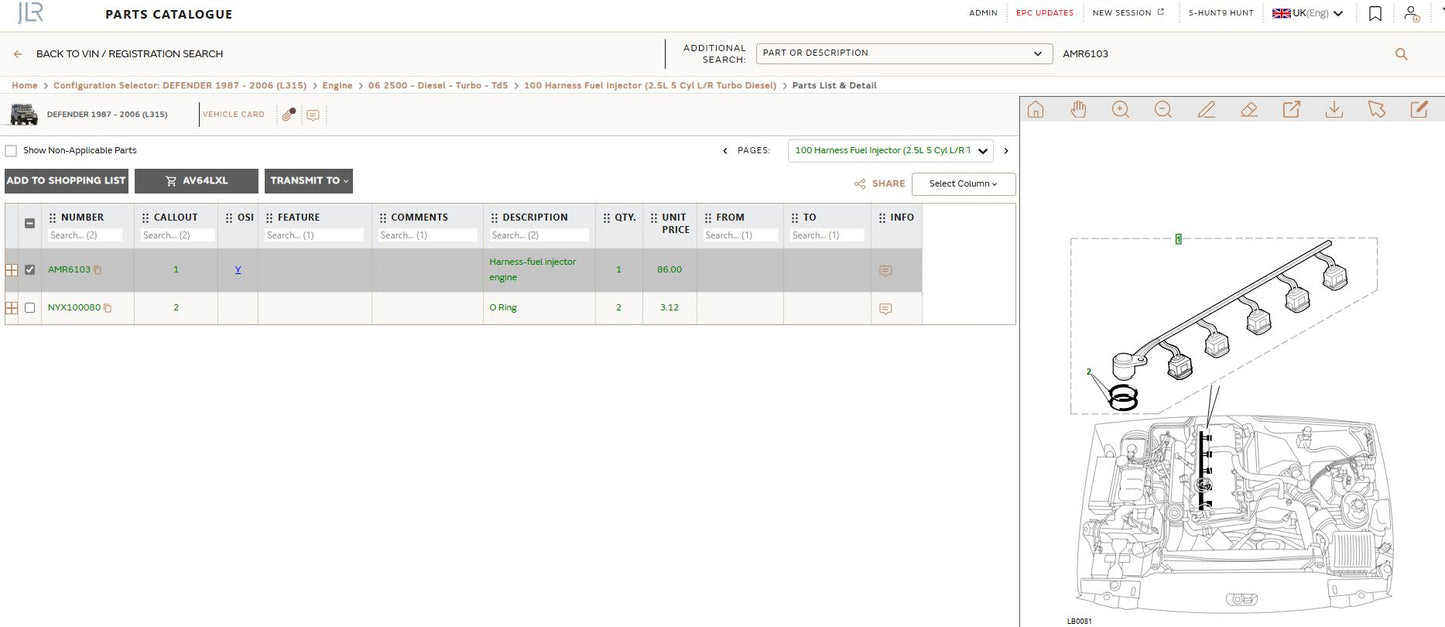
Task: Open Configuration Selector breadcrumb
Action: (180, 86)
